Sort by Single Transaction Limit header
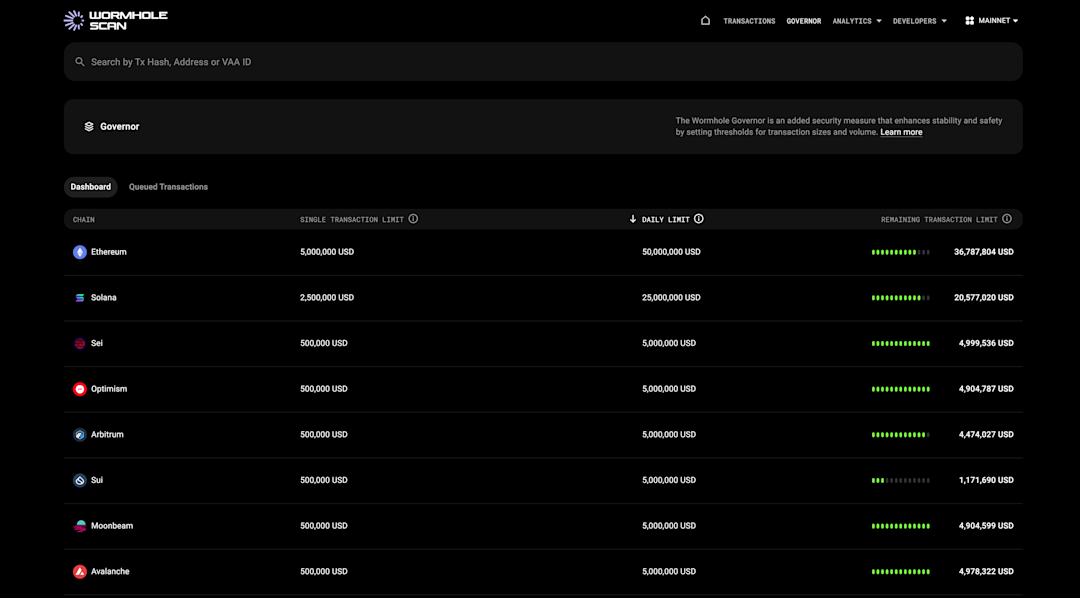The image size is (1080, 598). pos(352,220)
